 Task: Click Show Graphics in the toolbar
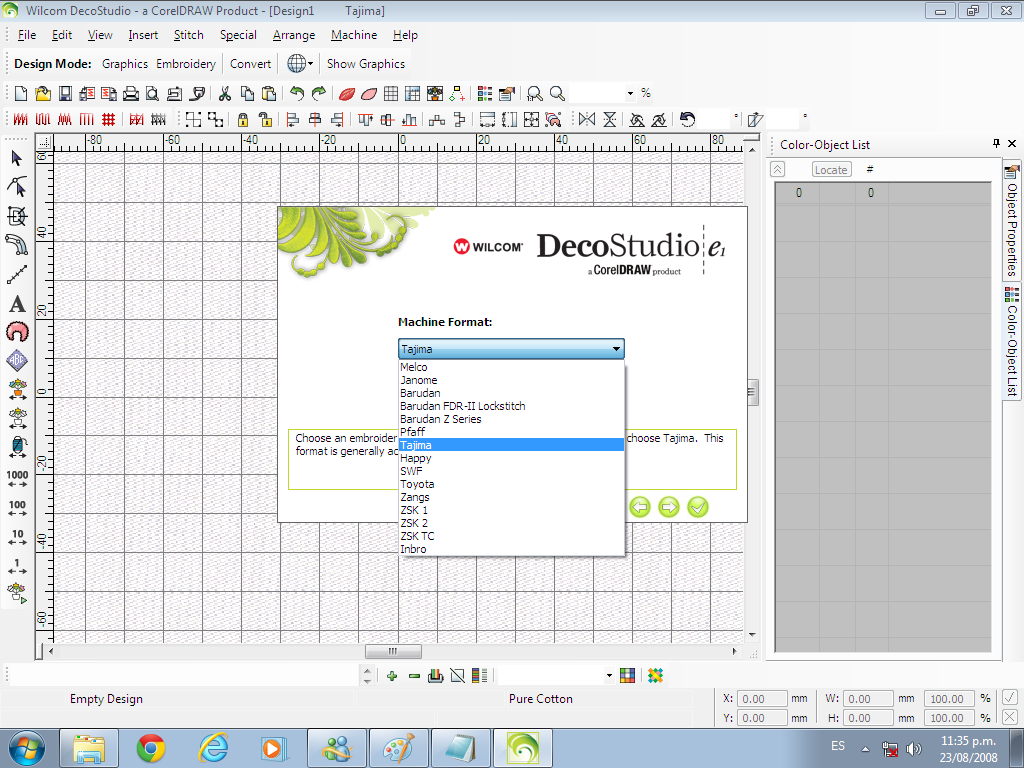pos(366,64)
